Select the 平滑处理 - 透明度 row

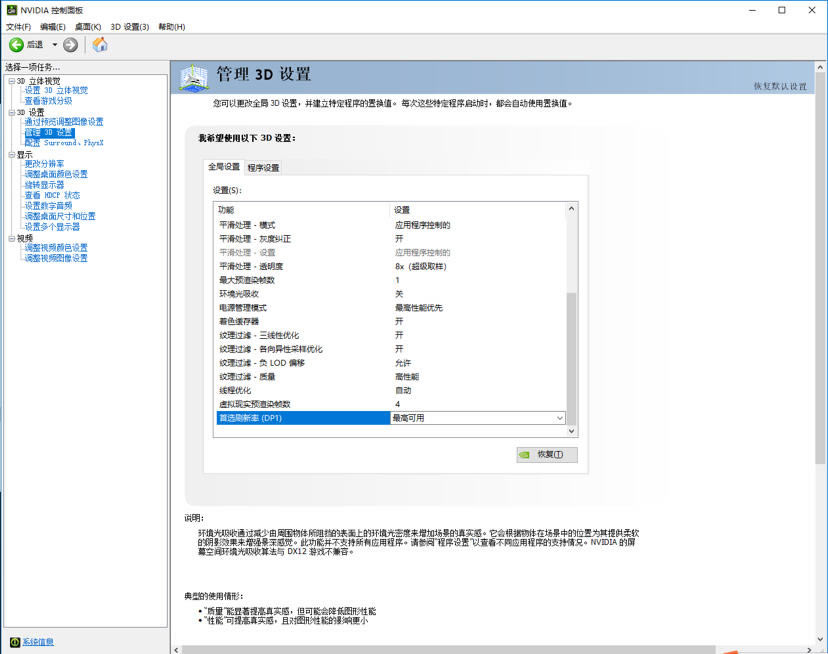[x=391, y=266]
